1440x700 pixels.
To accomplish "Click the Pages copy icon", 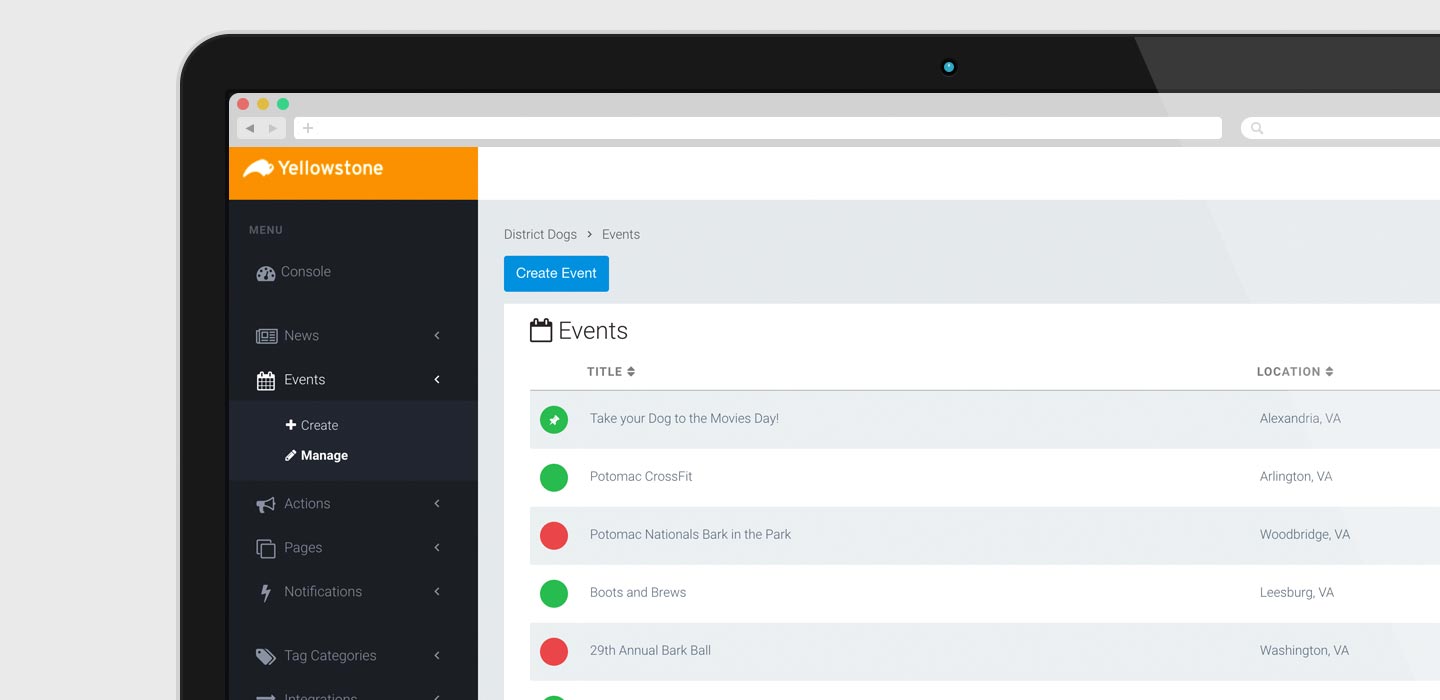I will tap(266, 548).
